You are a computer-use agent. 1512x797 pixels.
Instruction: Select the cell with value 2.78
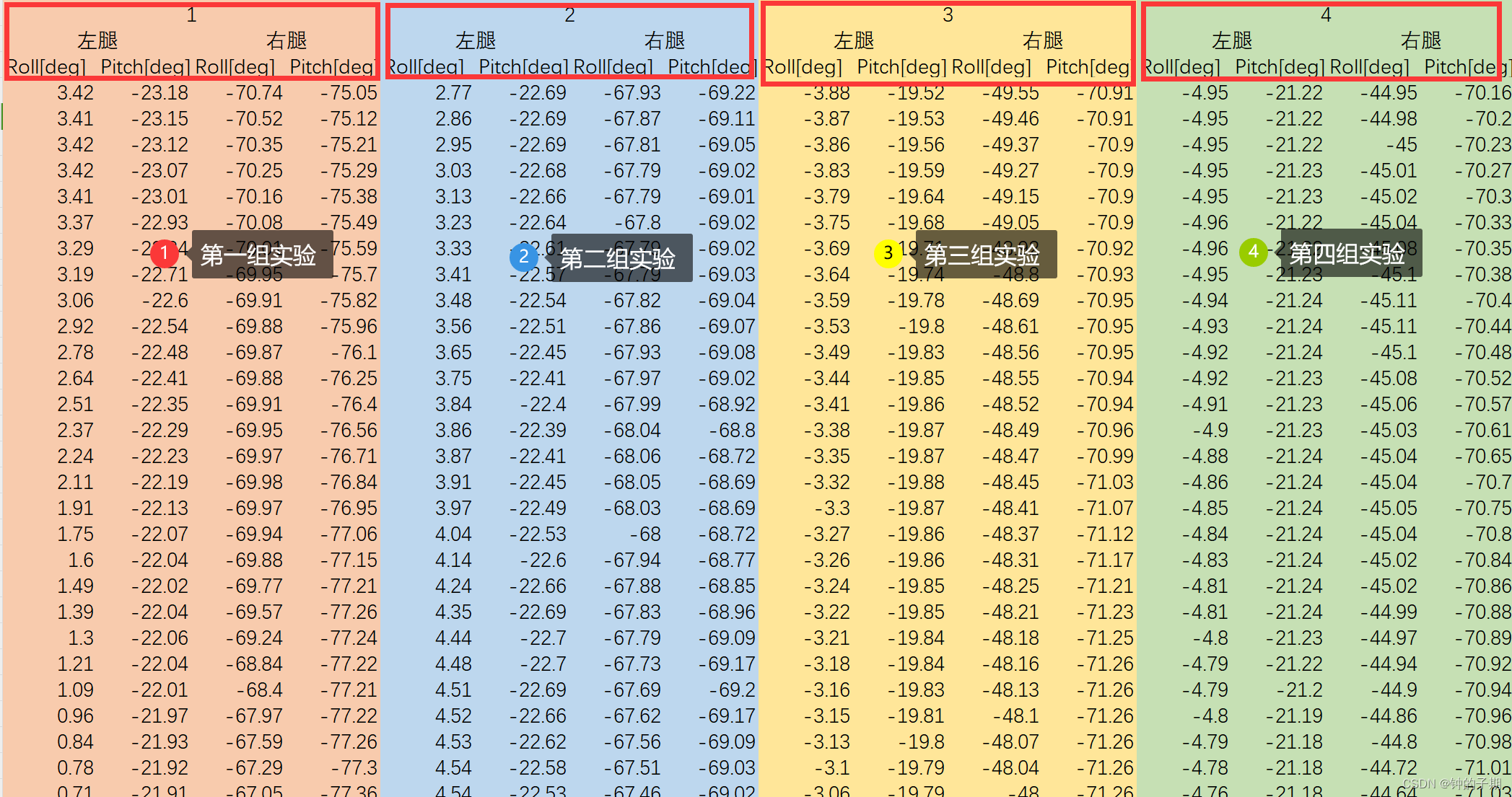(x=75, y=353)
